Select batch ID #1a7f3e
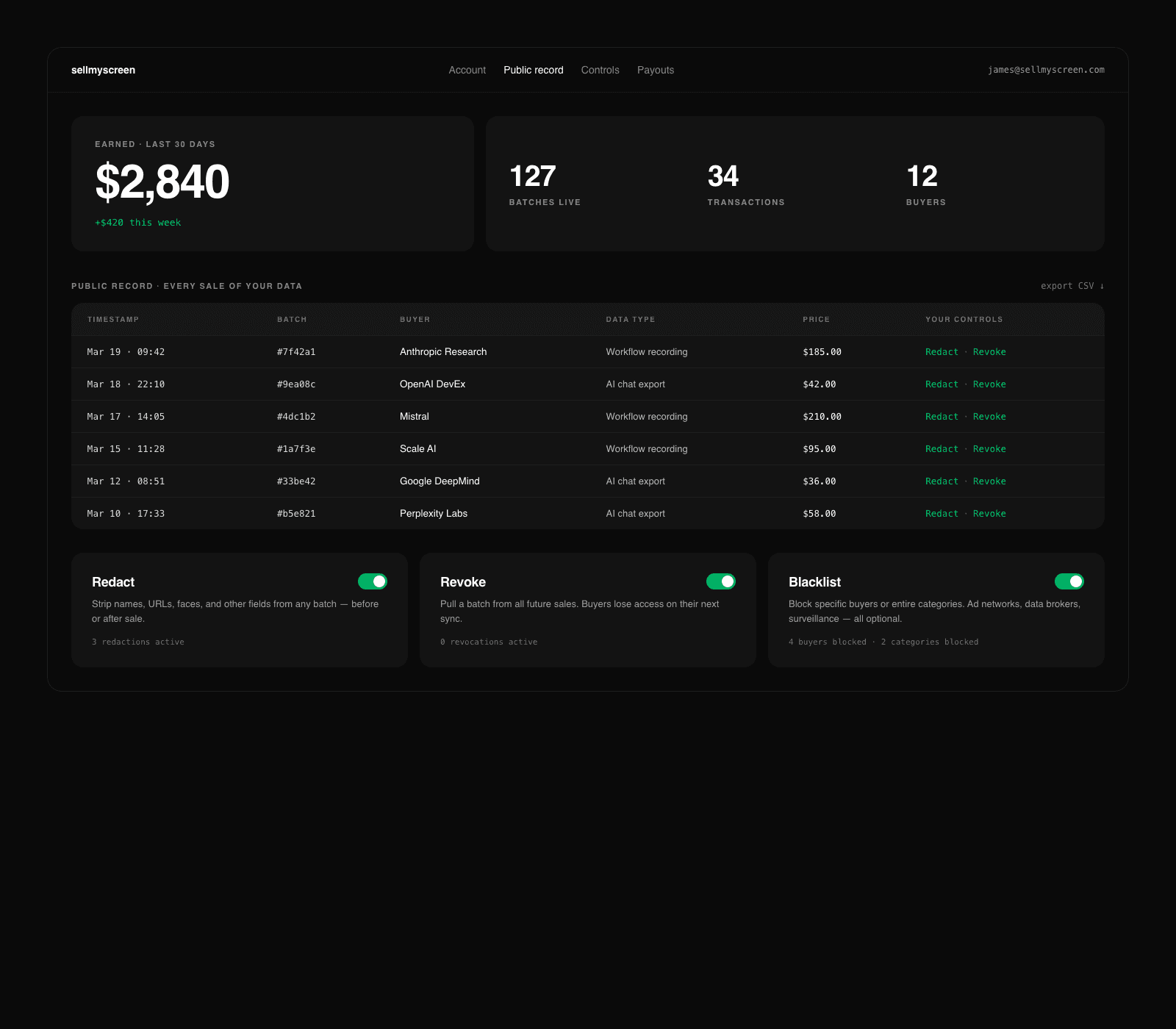1176x1029 pixels. point(296,449)
